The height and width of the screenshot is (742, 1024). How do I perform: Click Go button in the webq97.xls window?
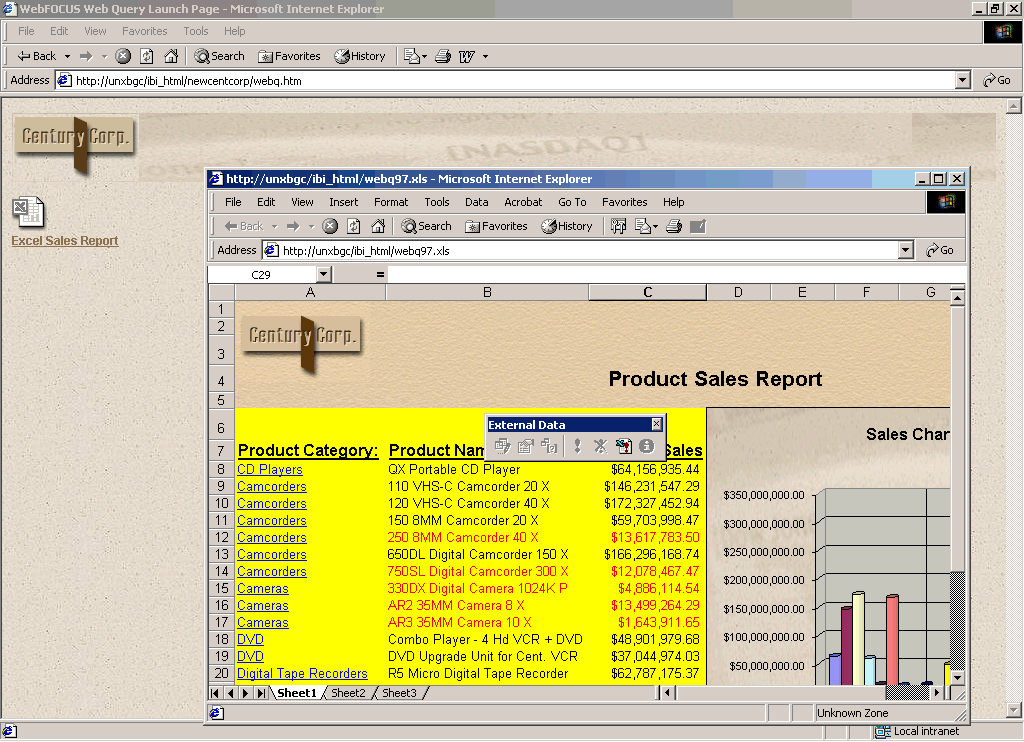(940, 250)
